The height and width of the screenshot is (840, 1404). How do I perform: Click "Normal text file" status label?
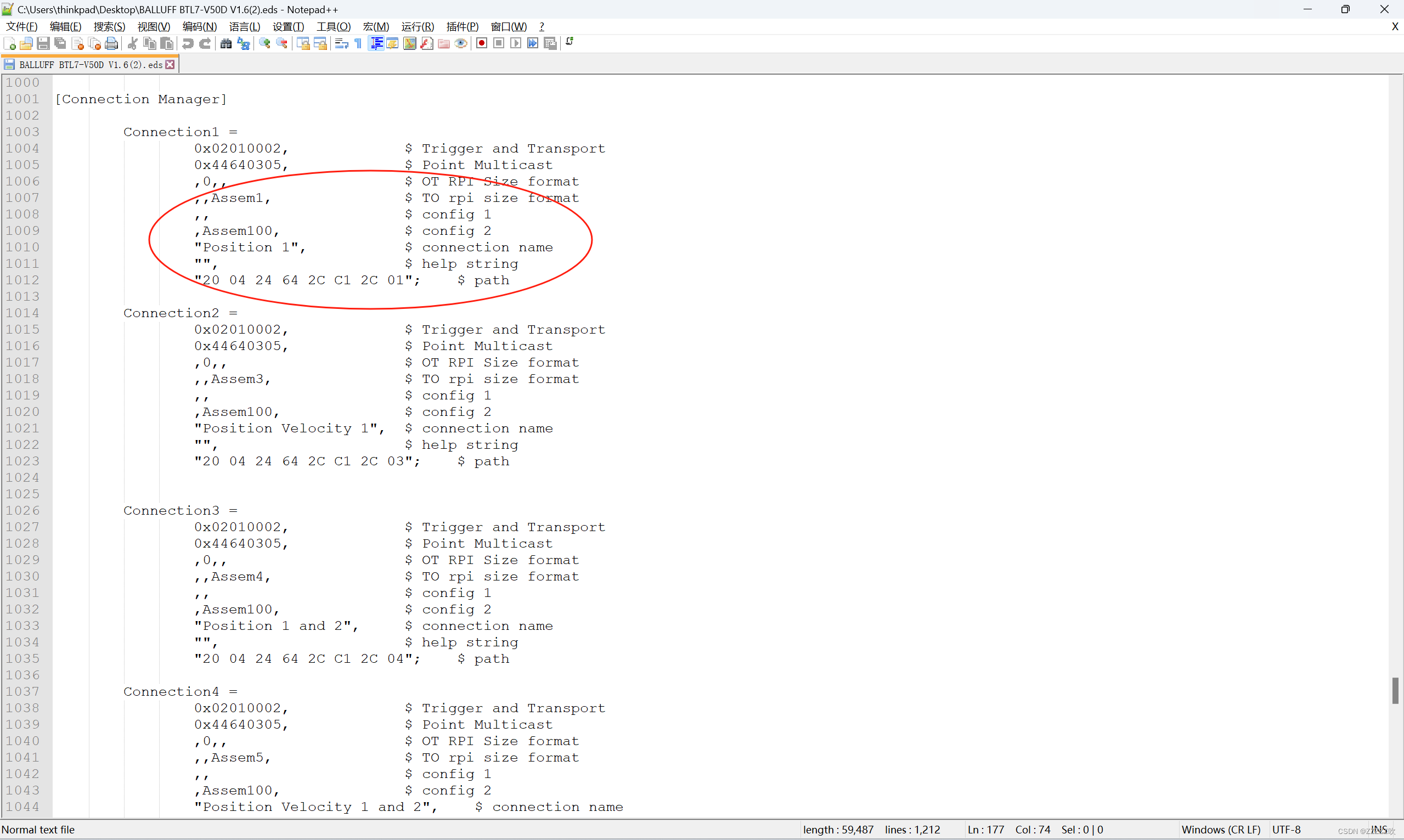pos(38,830)
